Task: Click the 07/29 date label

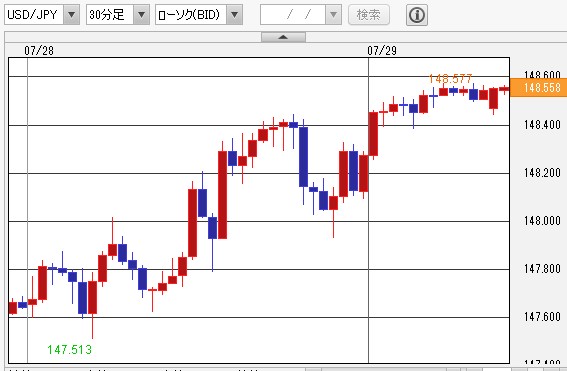Action: point(382,51)
